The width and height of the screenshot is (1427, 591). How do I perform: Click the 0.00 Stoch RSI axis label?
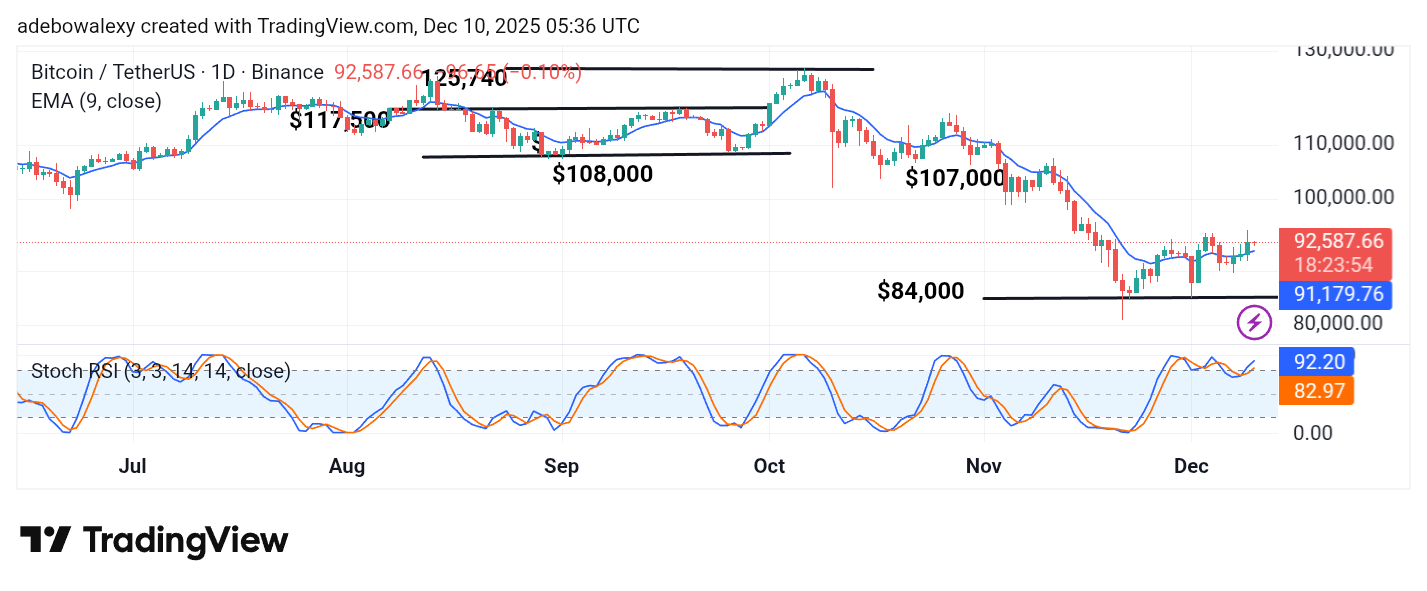point(1312,433)
